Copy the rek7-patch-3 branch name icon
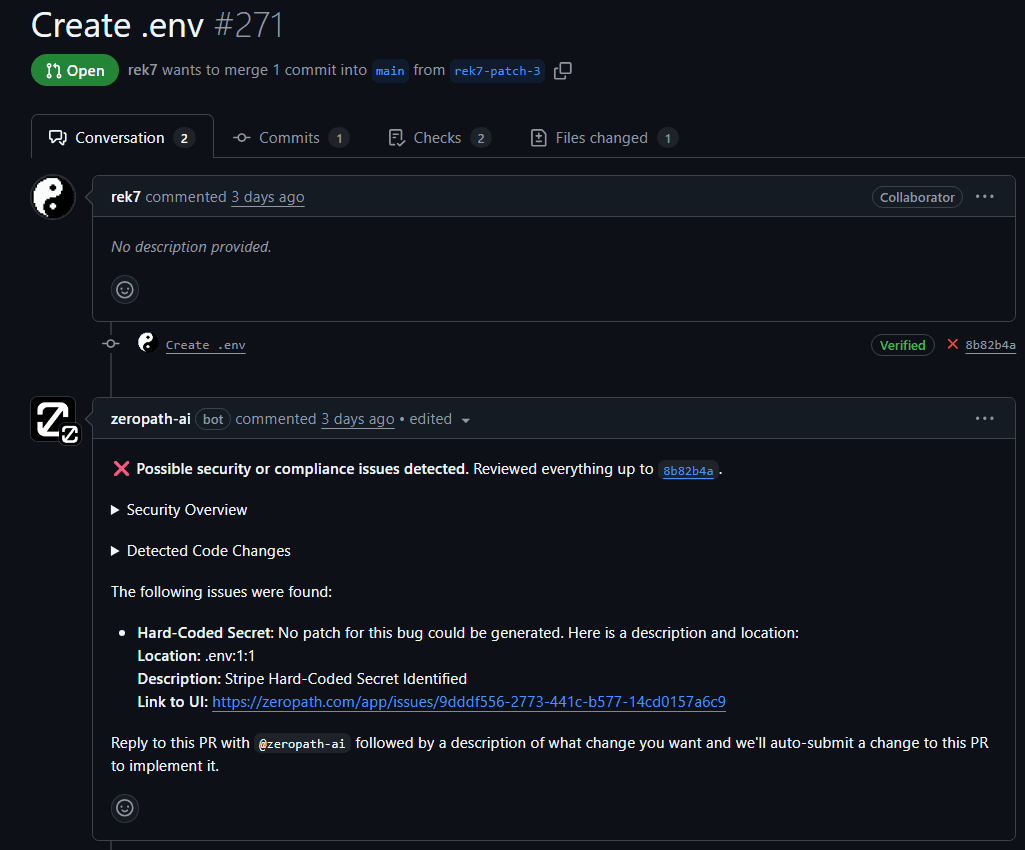1025x850 pixels. click(x=563, y=71)
